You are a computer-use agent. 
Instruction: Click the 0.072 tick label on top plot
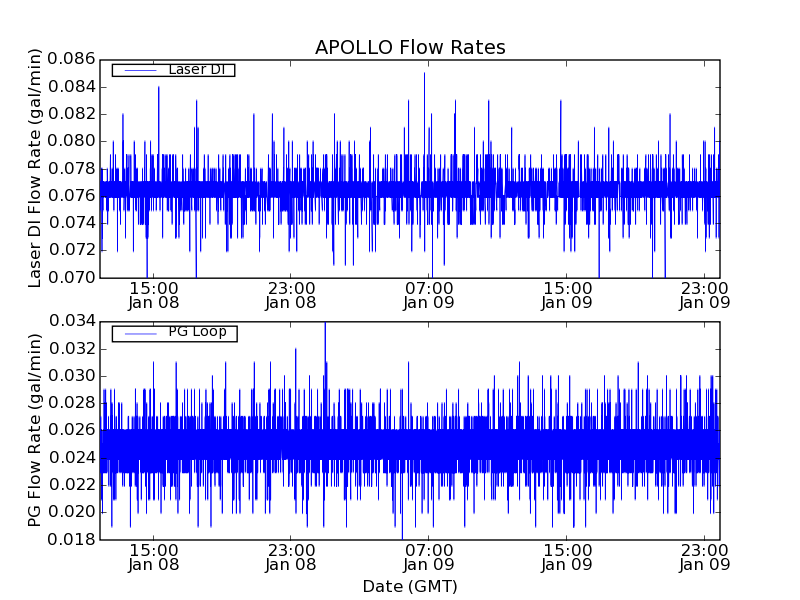point(71,251)
